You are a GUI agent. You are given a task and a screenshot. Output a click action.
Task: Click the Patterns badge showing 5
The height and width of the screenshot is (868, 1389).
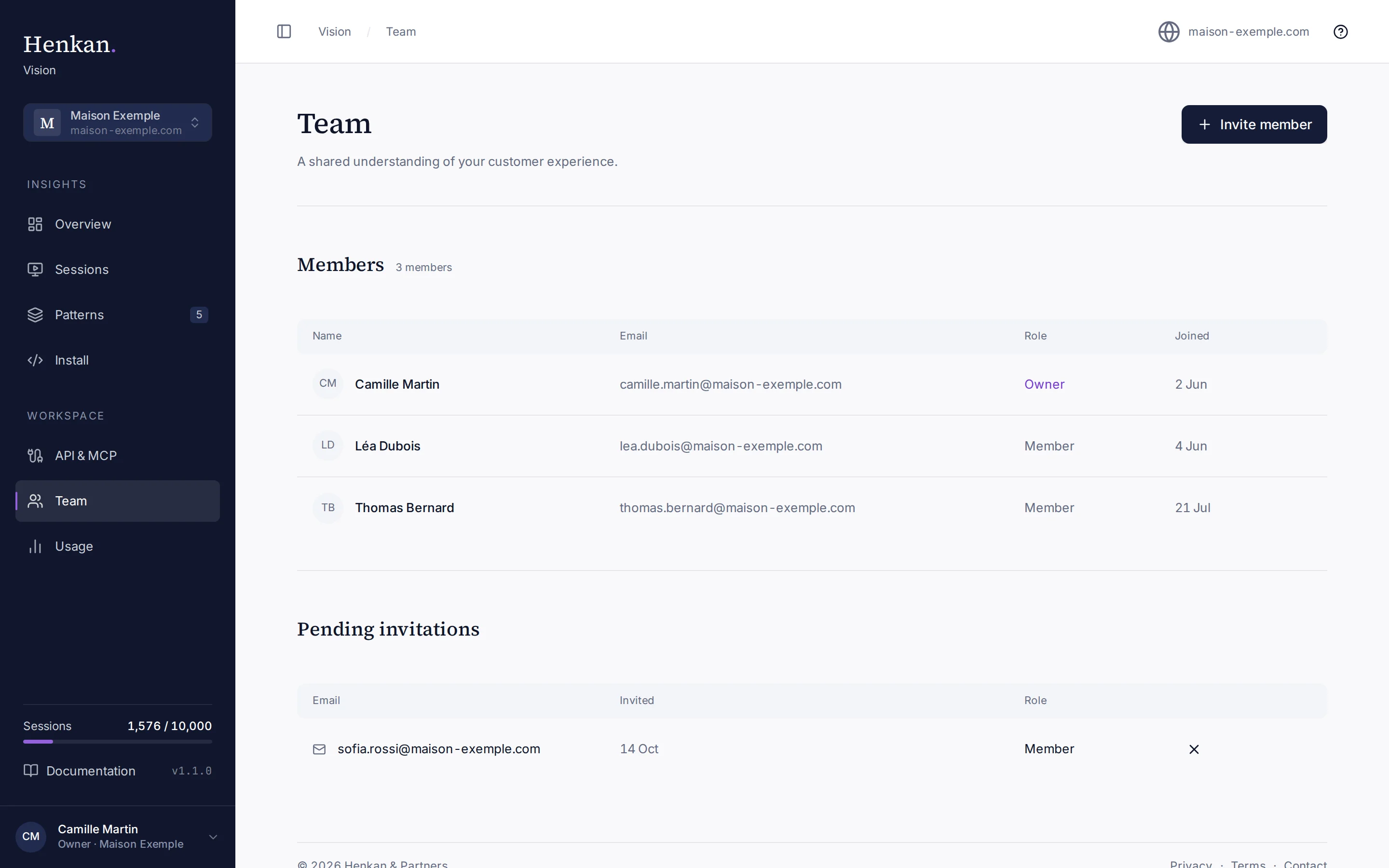click(199, 314)
